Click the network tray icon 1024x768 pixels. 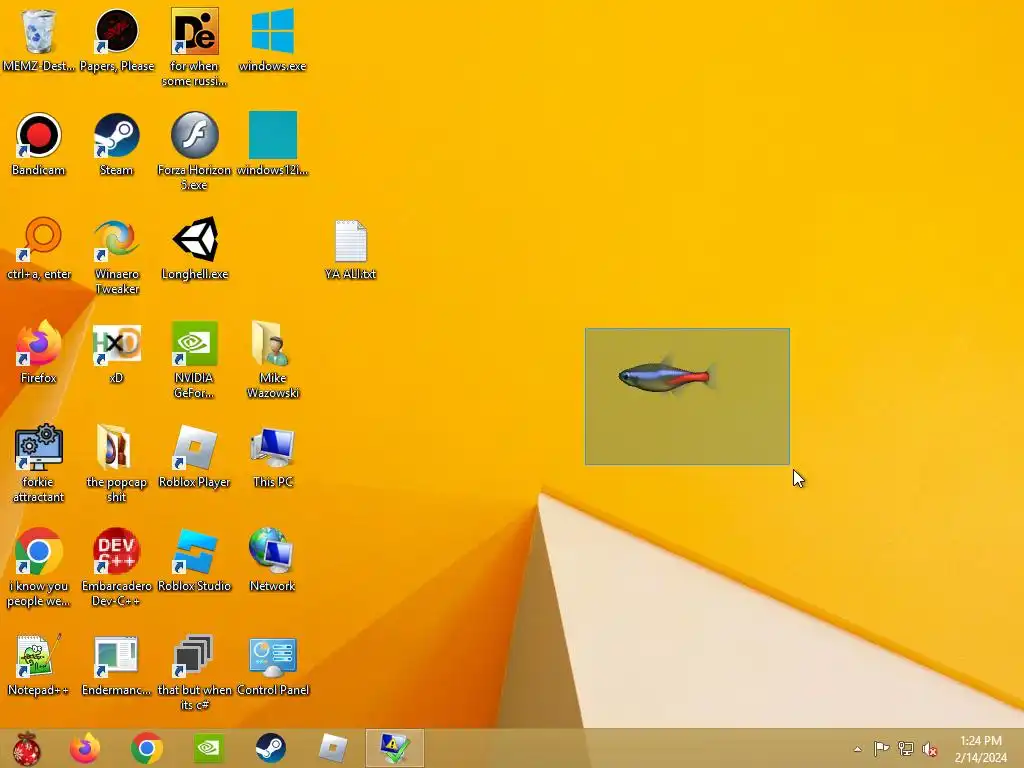(906, 748)
